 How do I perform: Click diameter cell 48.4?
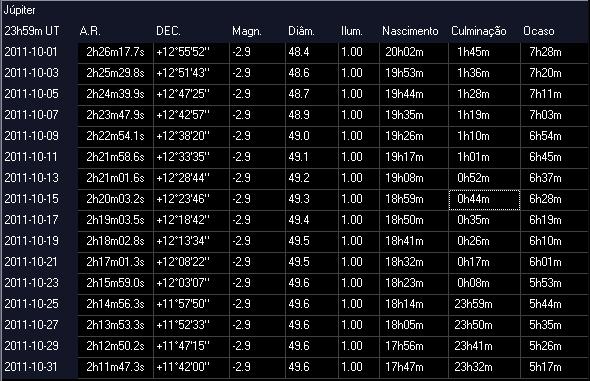tap(312, 52)
